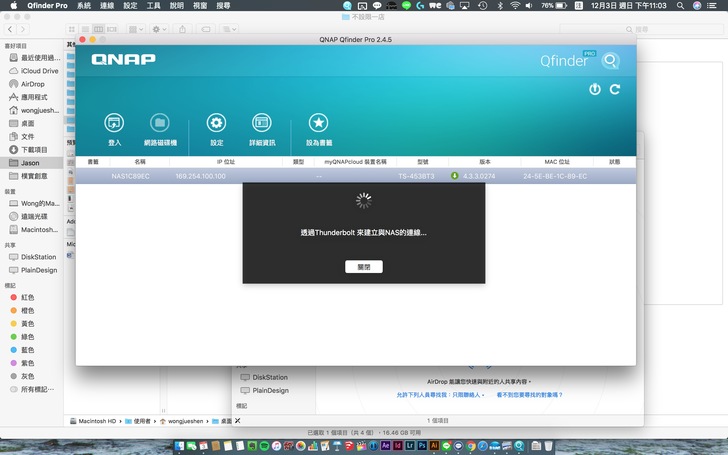Sort by the 名稱 column header
The height and width of the screenshot is (455, 728).
click(140, 162)
